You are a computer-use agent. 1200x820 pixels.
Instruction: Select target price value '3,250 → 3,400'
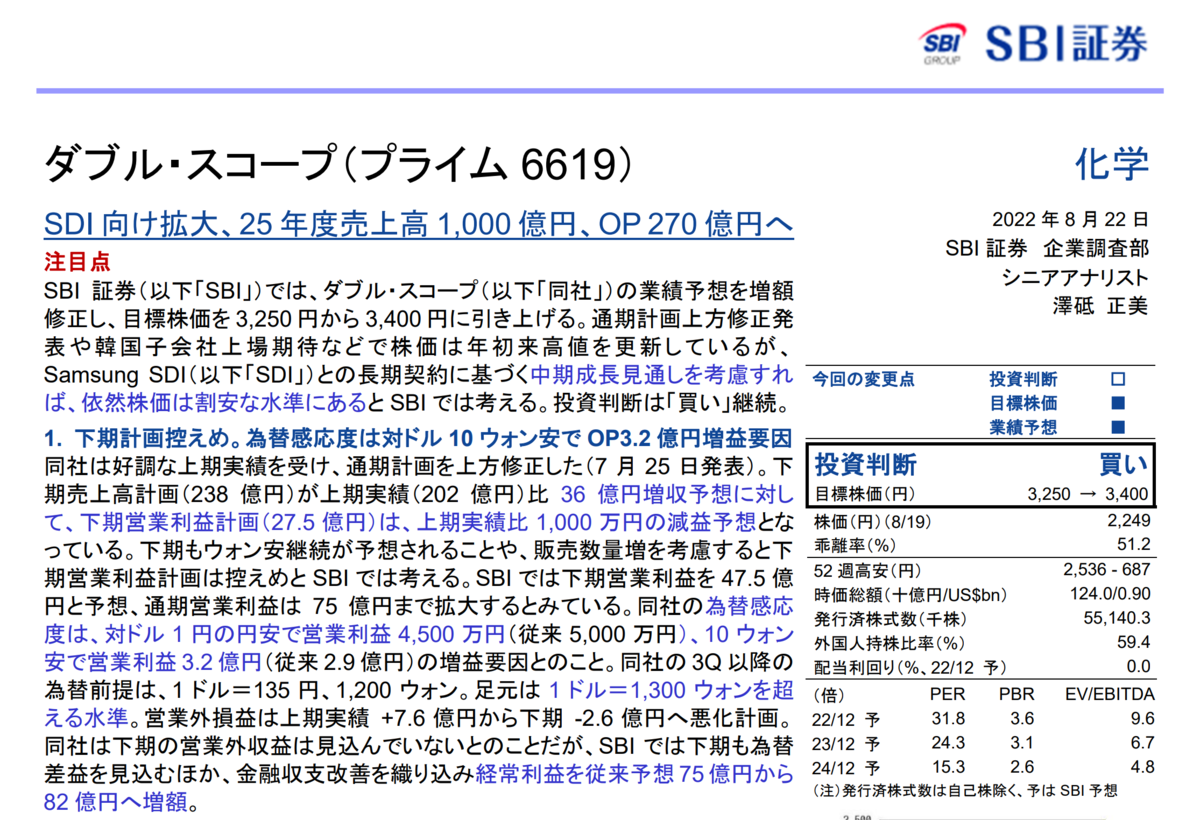[x=1088, y=494]
